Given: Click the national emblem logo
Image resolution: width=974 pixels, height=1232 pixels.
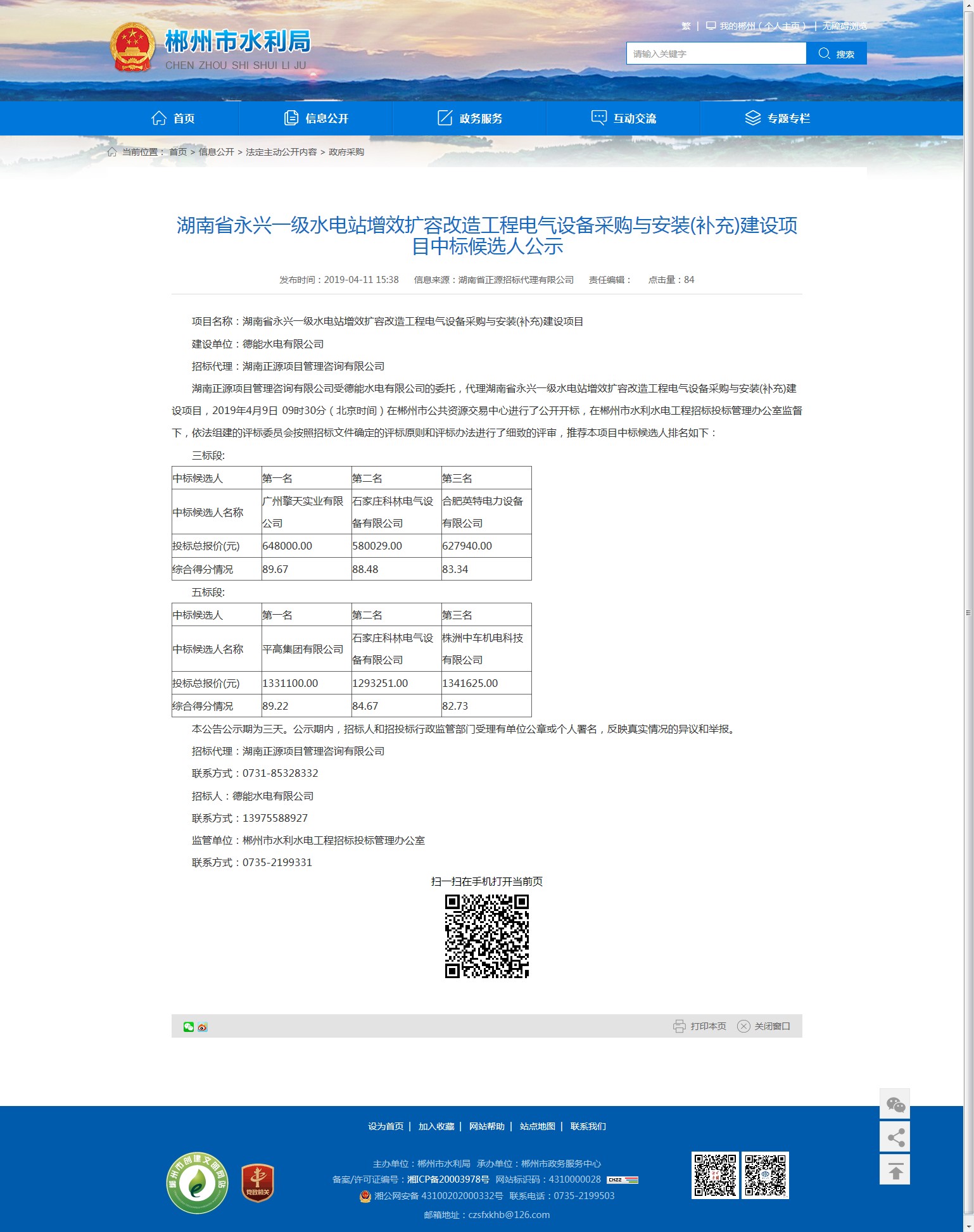Looking at the screenshot, I should (132, 47).
